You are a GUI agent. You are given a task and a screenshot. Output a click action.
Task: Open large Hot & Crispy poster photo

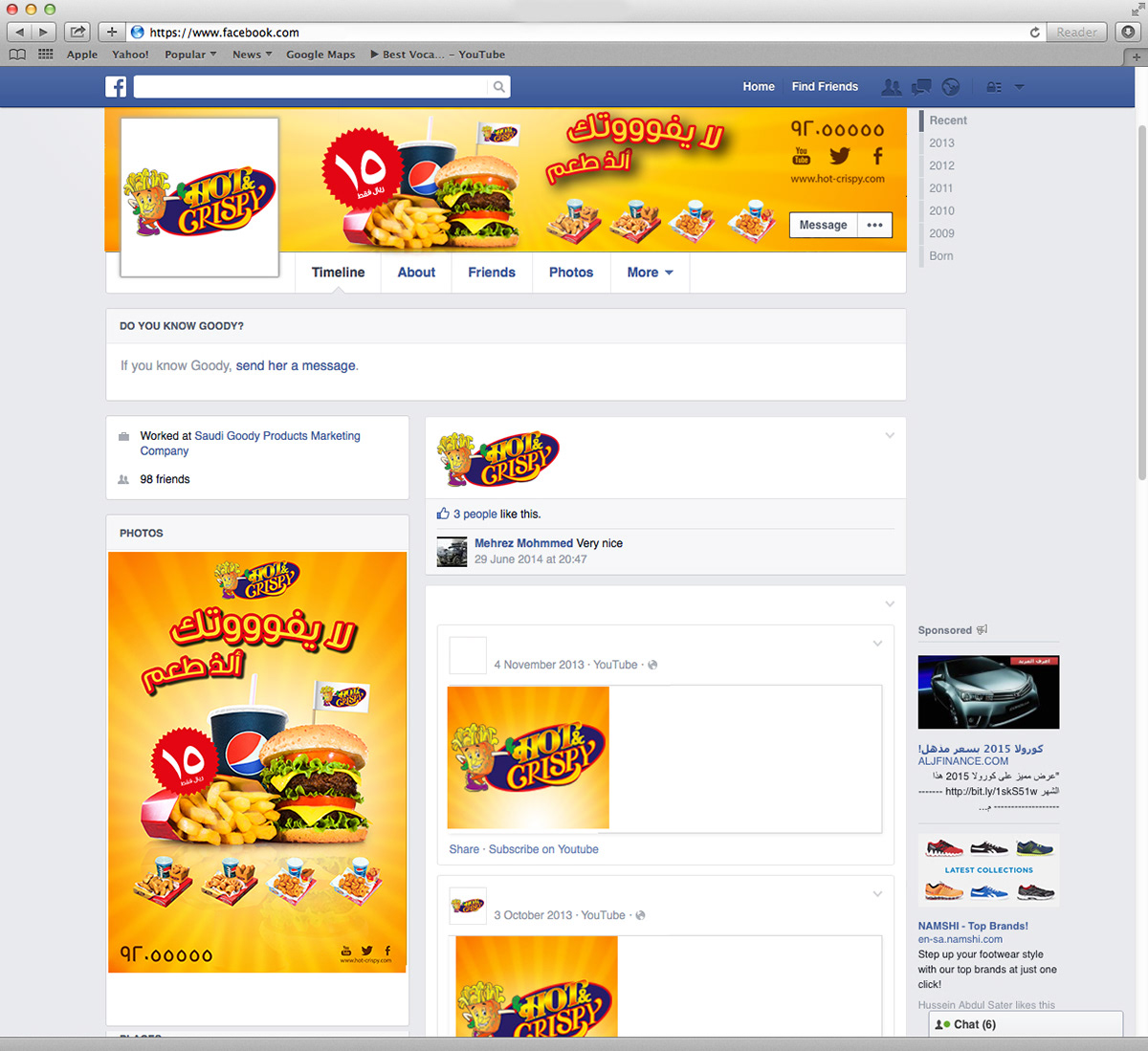[257, 762]
